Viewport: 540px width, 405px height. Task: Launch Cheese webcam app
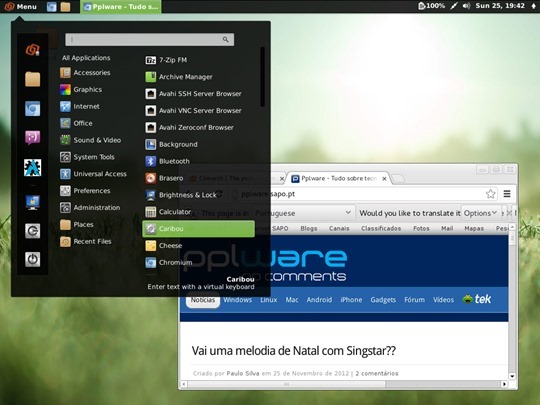click(x=199, y=246)
